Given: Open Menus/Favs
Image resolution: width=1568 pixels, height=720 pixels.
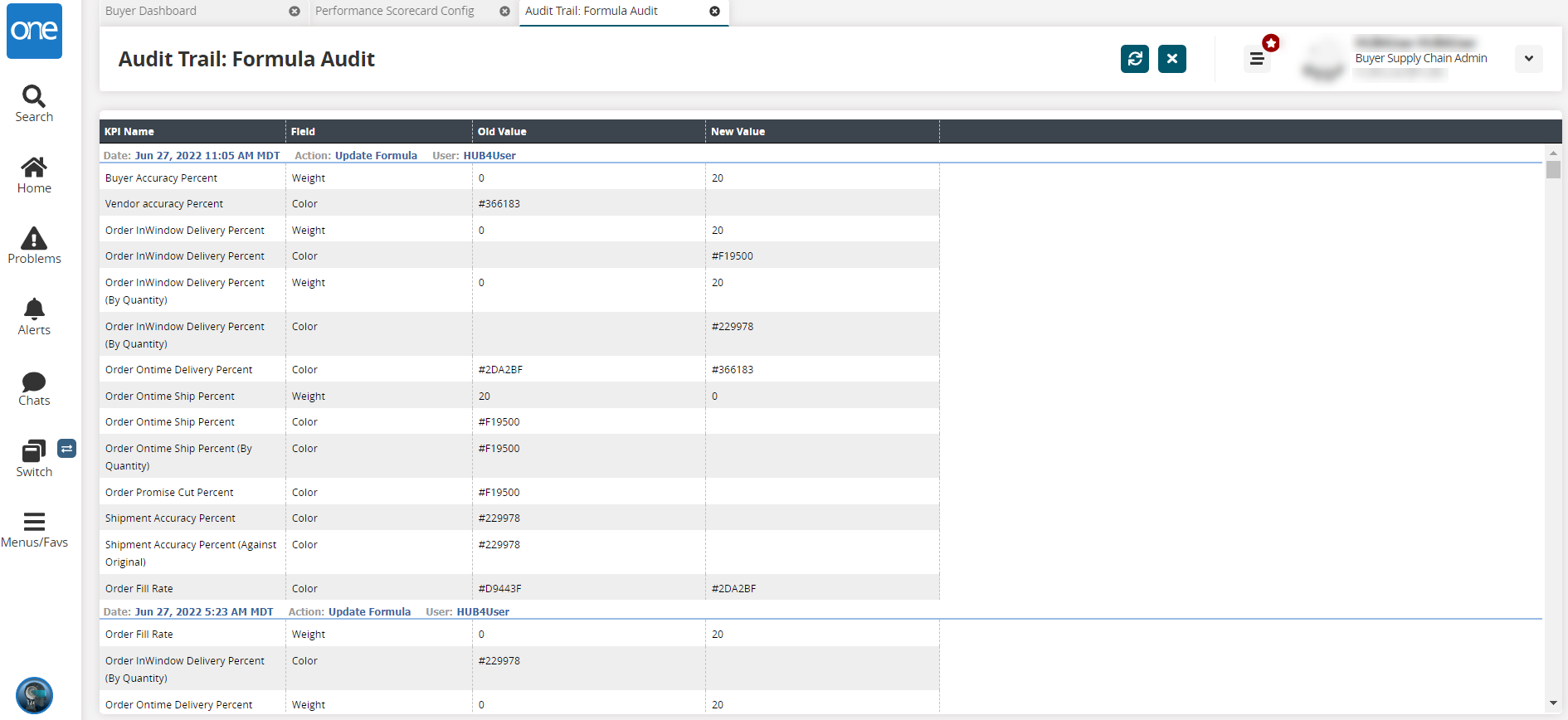Looking at the screenshot, I should click(x=34, y=530).
